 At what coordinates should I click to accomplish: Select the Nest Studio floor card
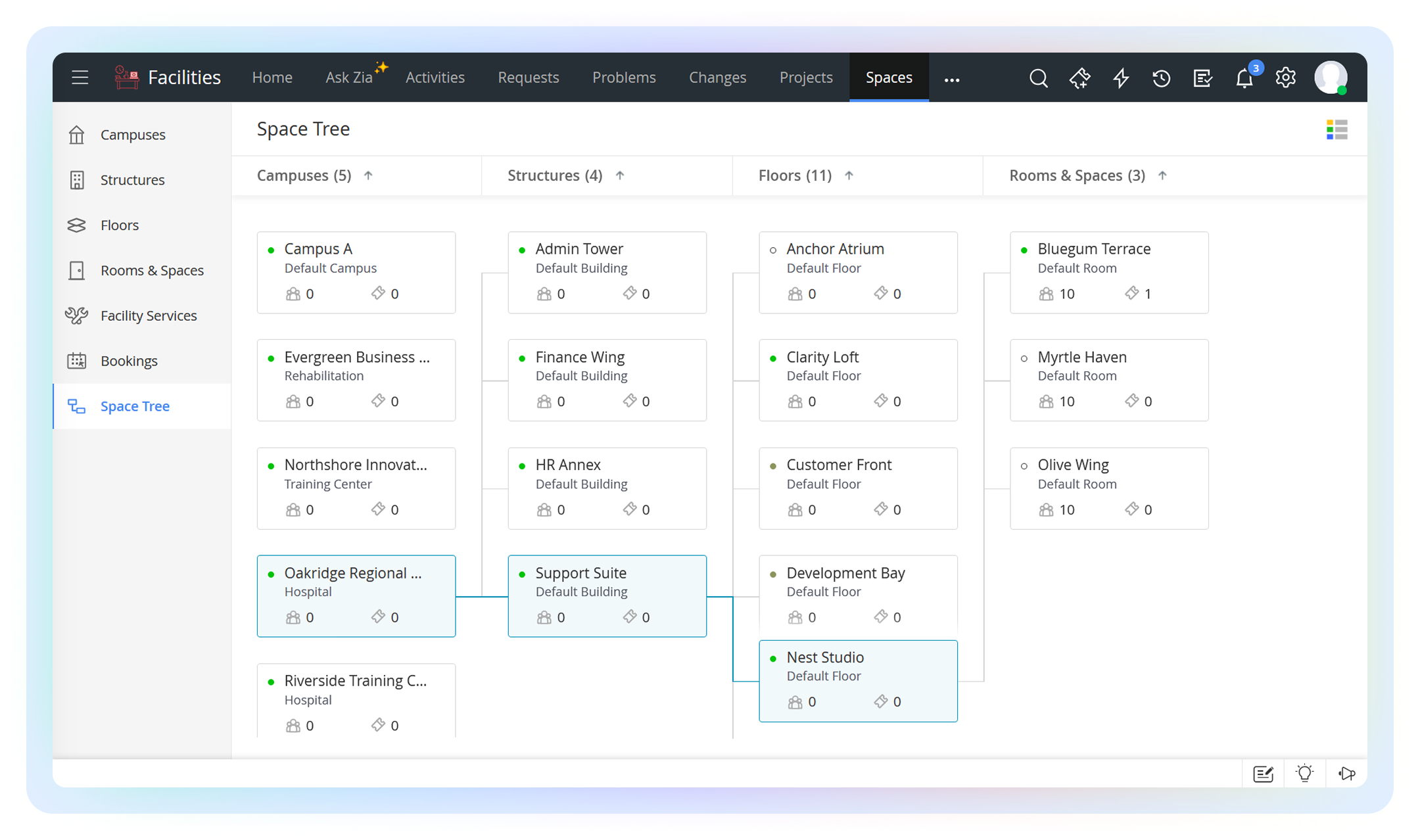[x=858, y=680]
